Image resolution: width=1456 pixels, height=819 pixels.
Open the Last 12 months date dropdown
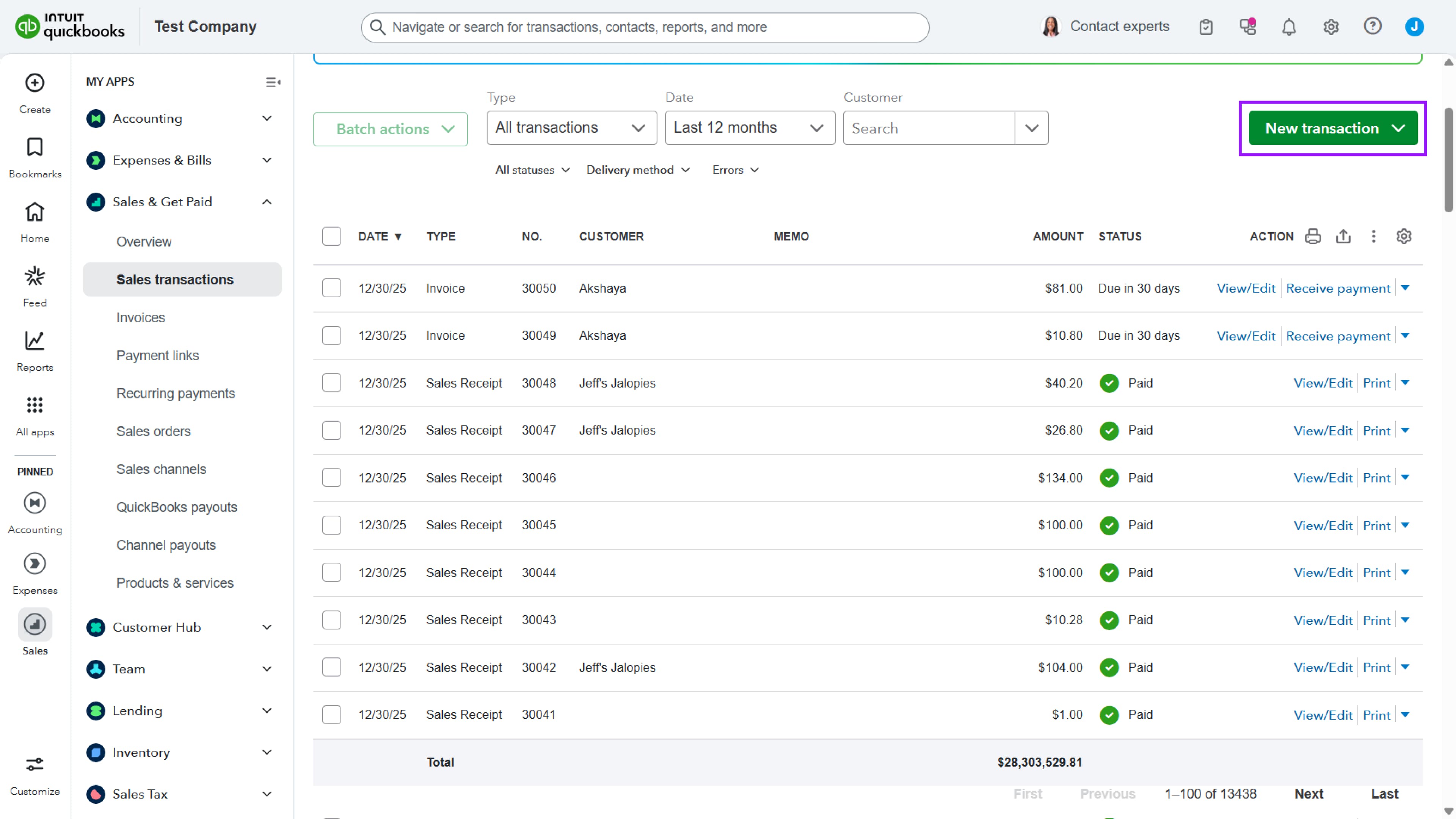[750, 128]
